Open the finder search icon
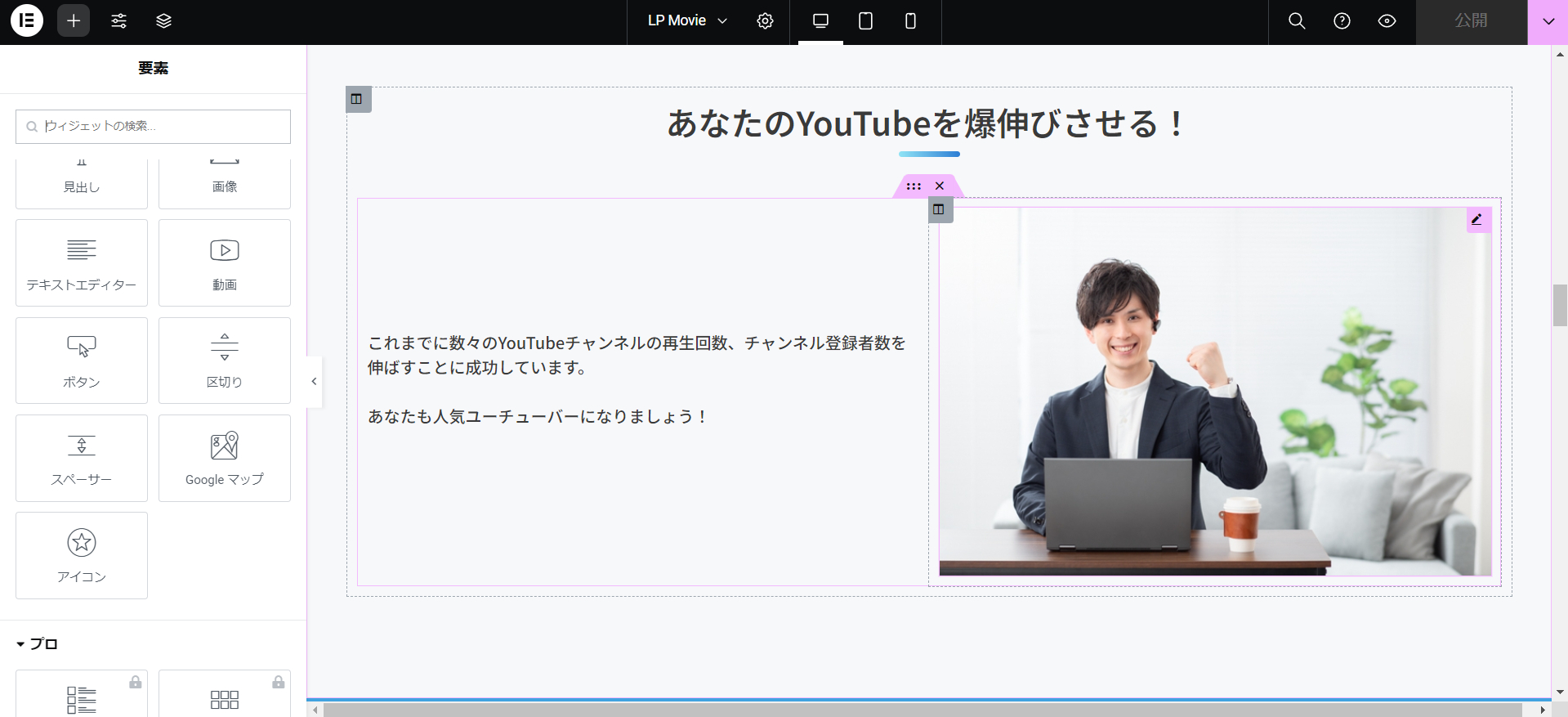This screenshot has height=717, width=1568. coord(1297,21)
